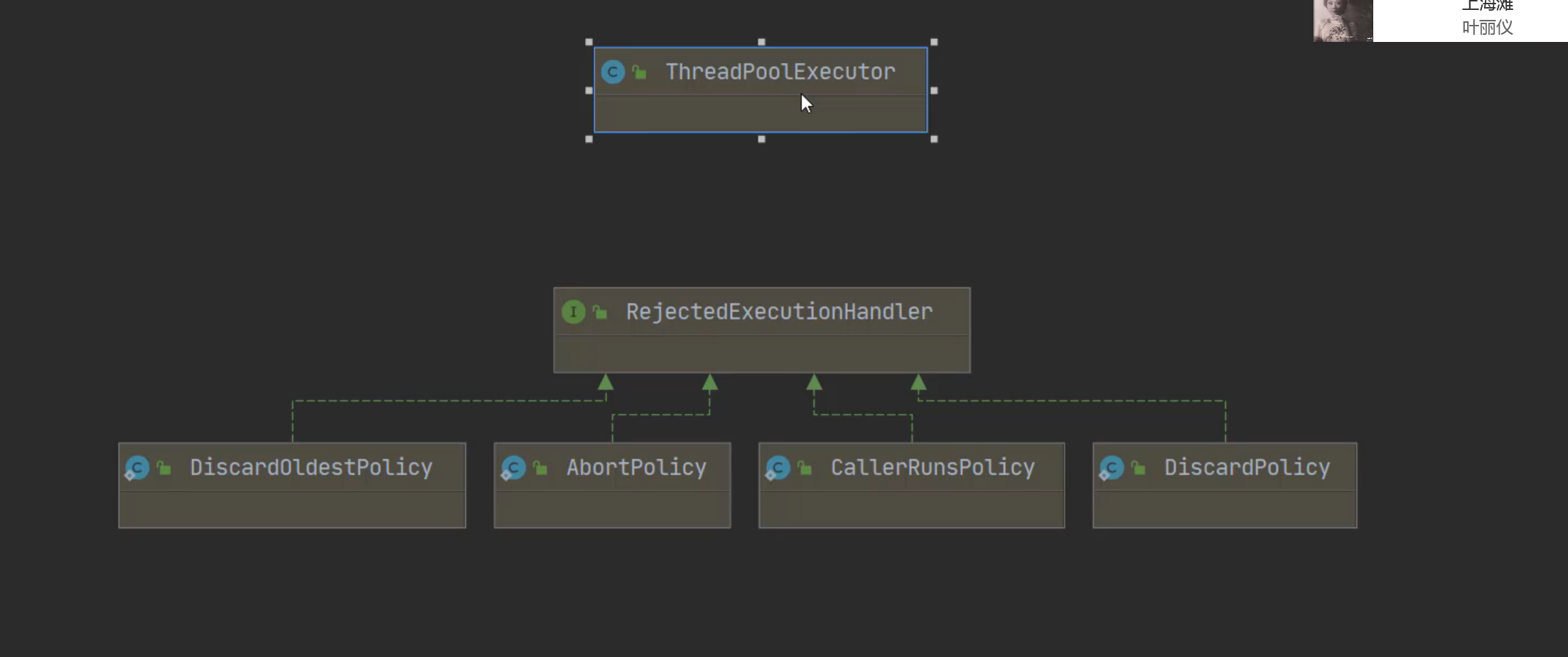The width and height of the screenshot is (1568, 657).
Task: Click the class icon of DiscardOldestPolicy
Action: coord(137,468)
